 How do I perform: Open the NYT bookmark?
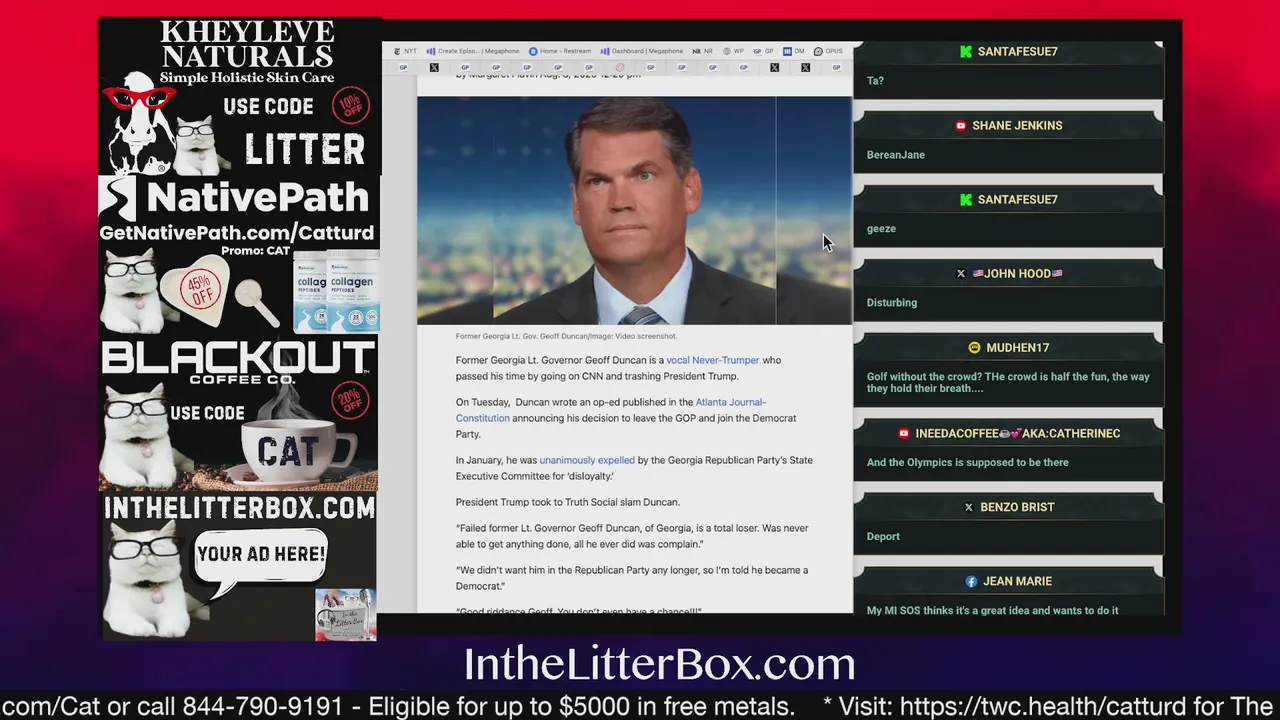404,51
